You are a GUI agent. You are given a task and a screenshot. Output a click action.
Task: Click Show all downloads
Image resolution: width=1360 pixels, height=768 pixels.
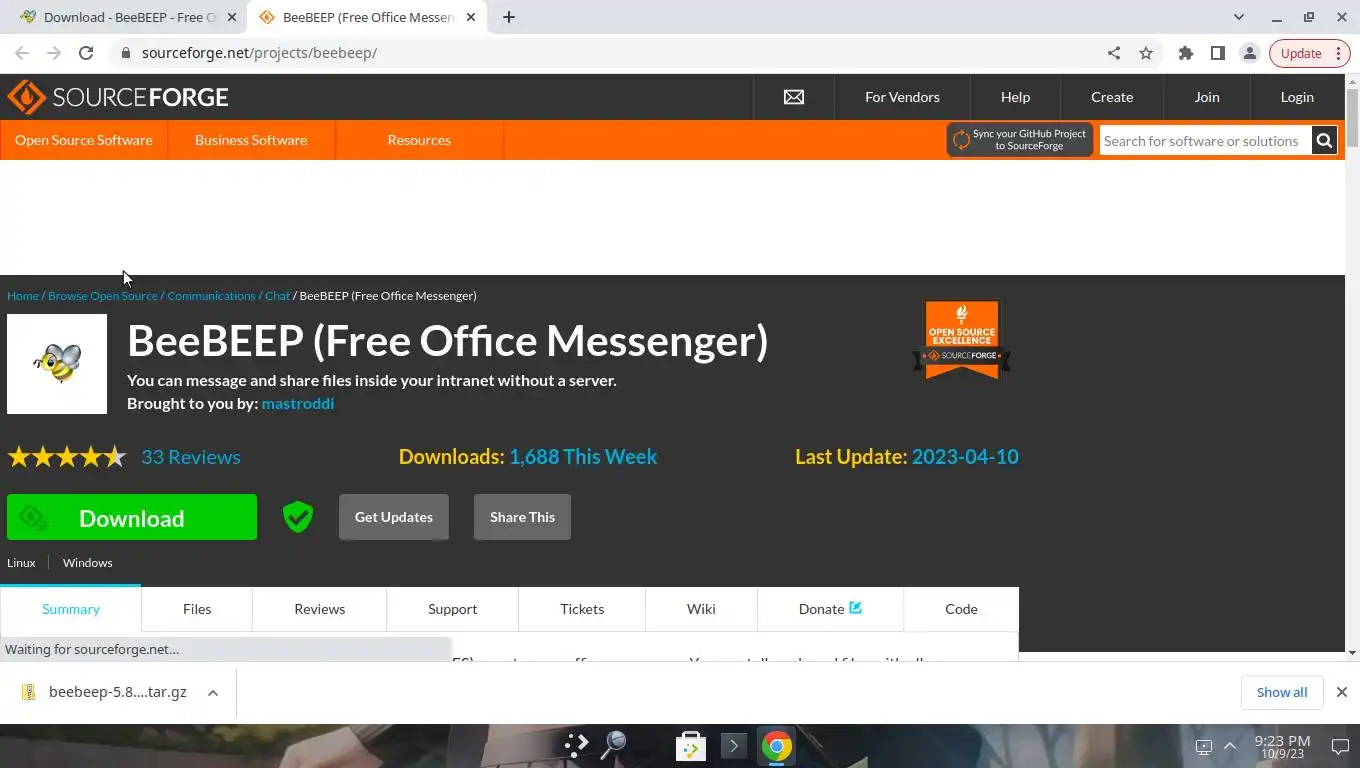(x=1282, y=692)
